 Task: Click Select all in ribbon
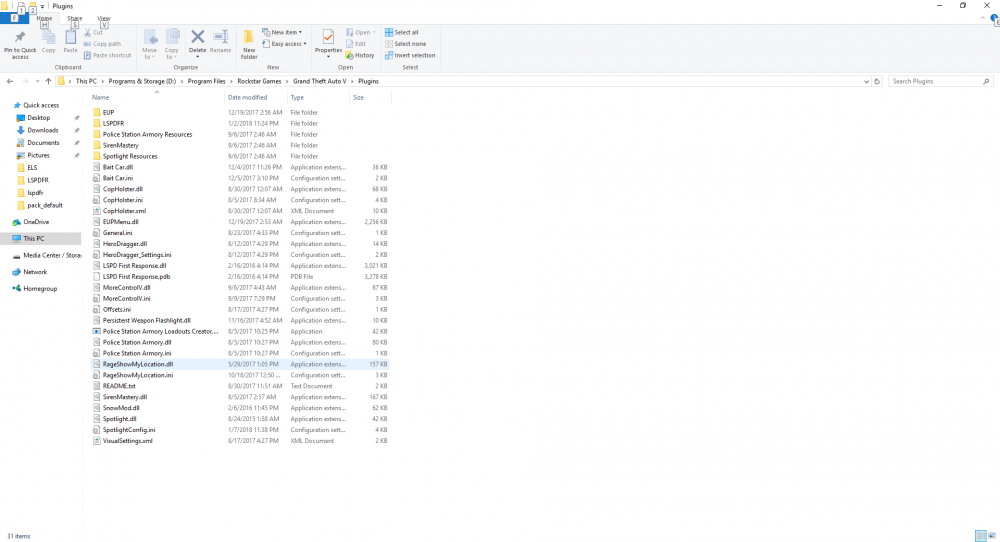(402, 33)
